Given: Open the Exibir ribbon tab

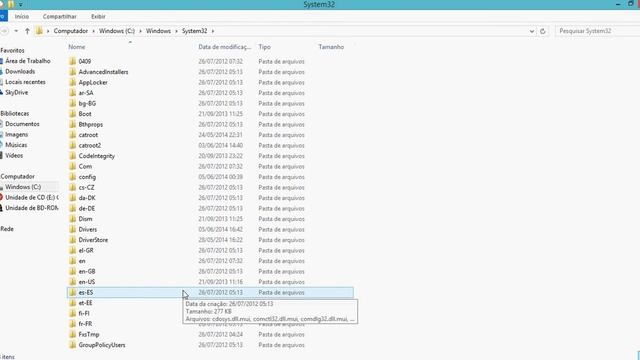Looking at the screenshot, I should point(98,16).
